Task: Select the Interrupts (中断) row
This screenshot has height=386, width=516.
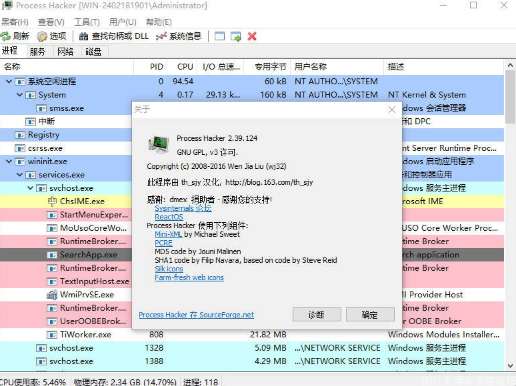Action: pyautogui.click(x=67, y=121)
